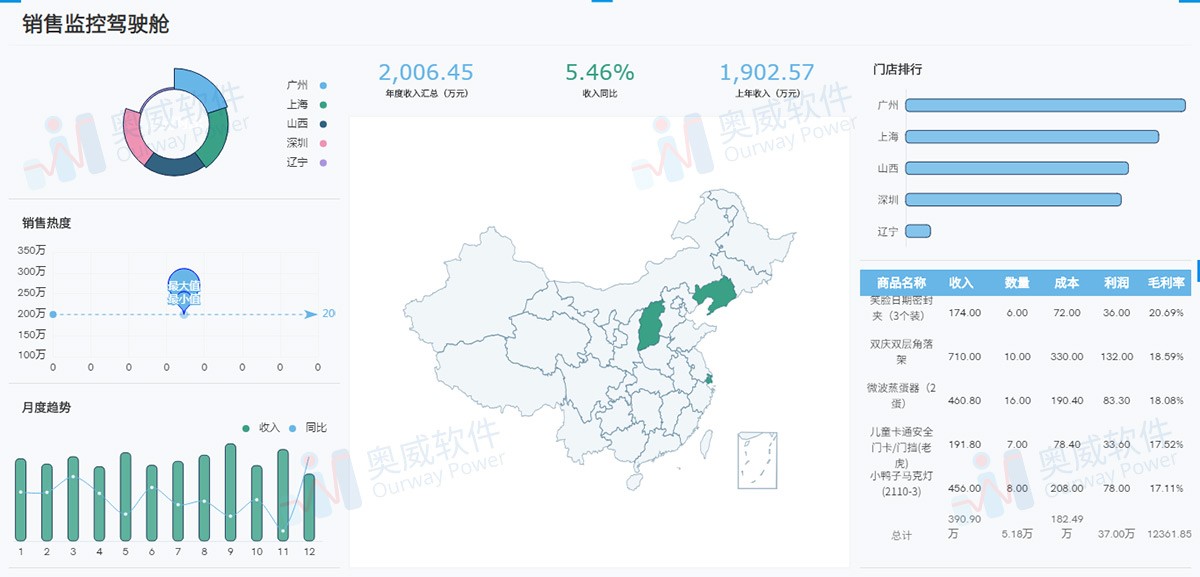Click the pink 深圳 legend dot on donut chart
The height and width of the screenshot is (577, 1200).
[322, 145]
